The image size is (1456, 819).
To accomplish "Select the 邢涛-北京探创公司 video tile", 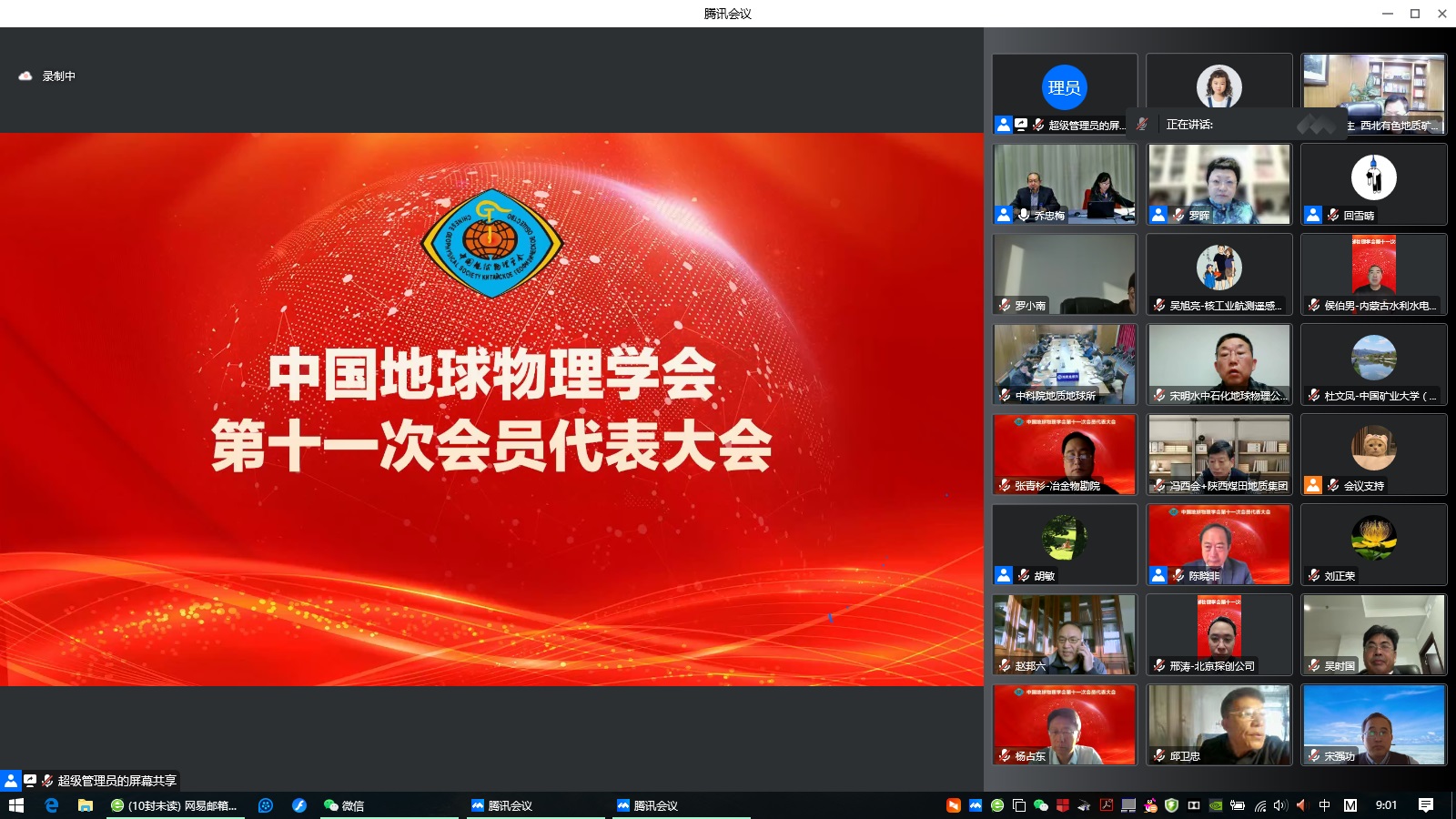I will [x=1219, y=634].
